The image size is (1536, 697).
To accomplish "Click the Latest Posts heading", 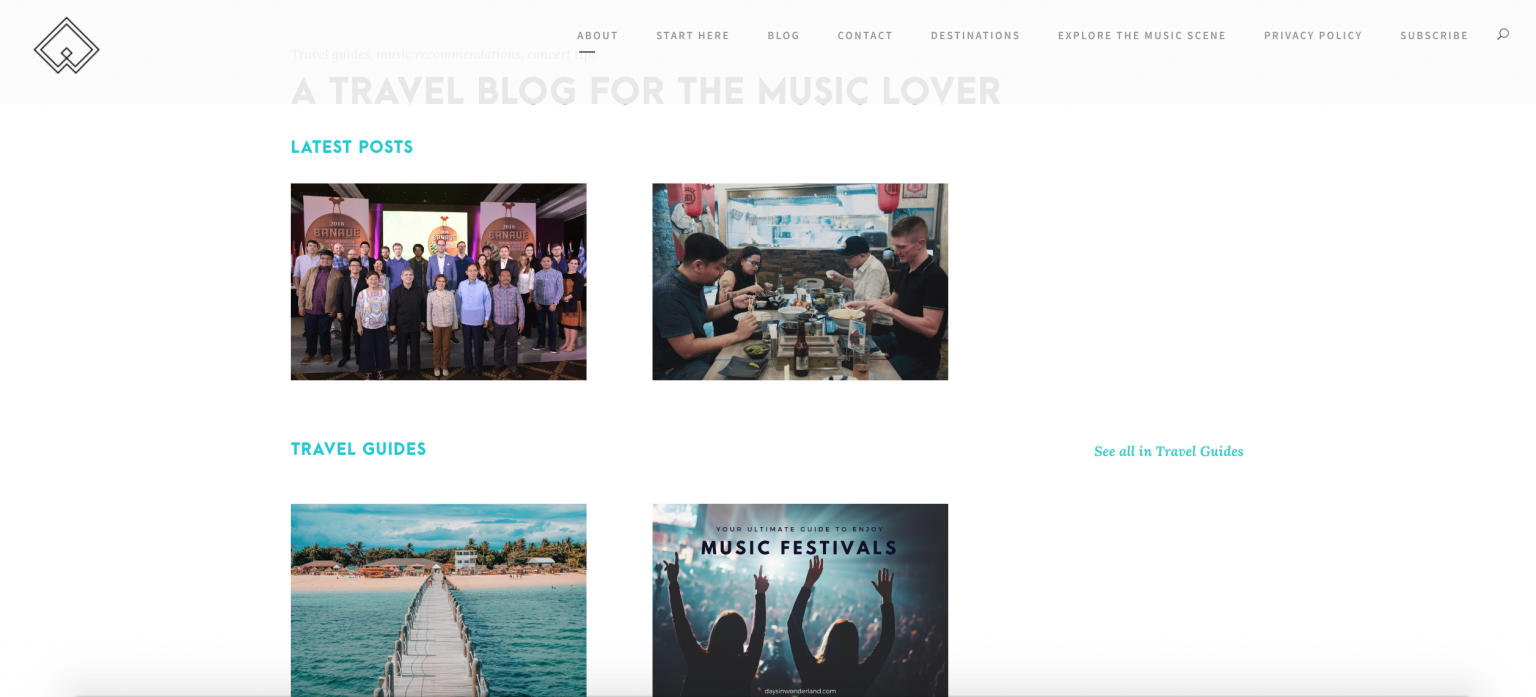I will point(352,147).
